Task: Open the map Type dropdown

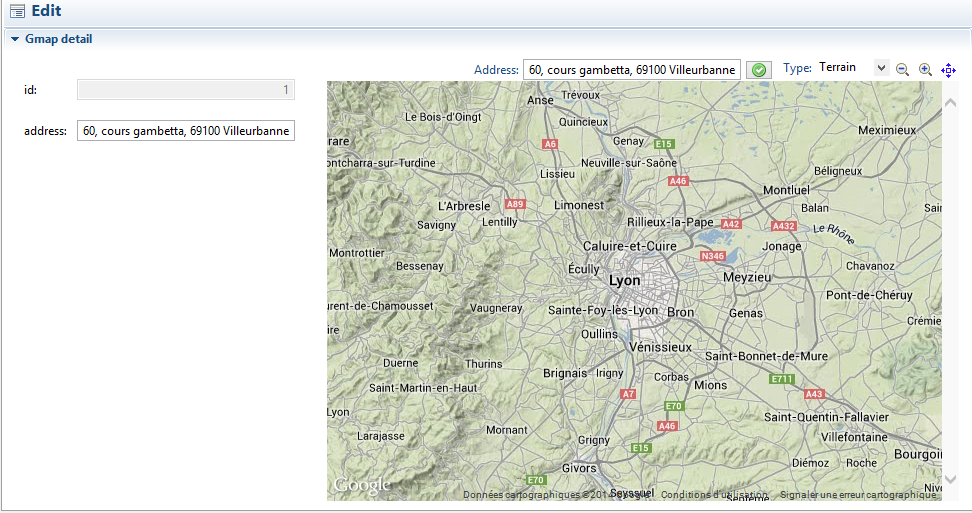Action: 880,68
